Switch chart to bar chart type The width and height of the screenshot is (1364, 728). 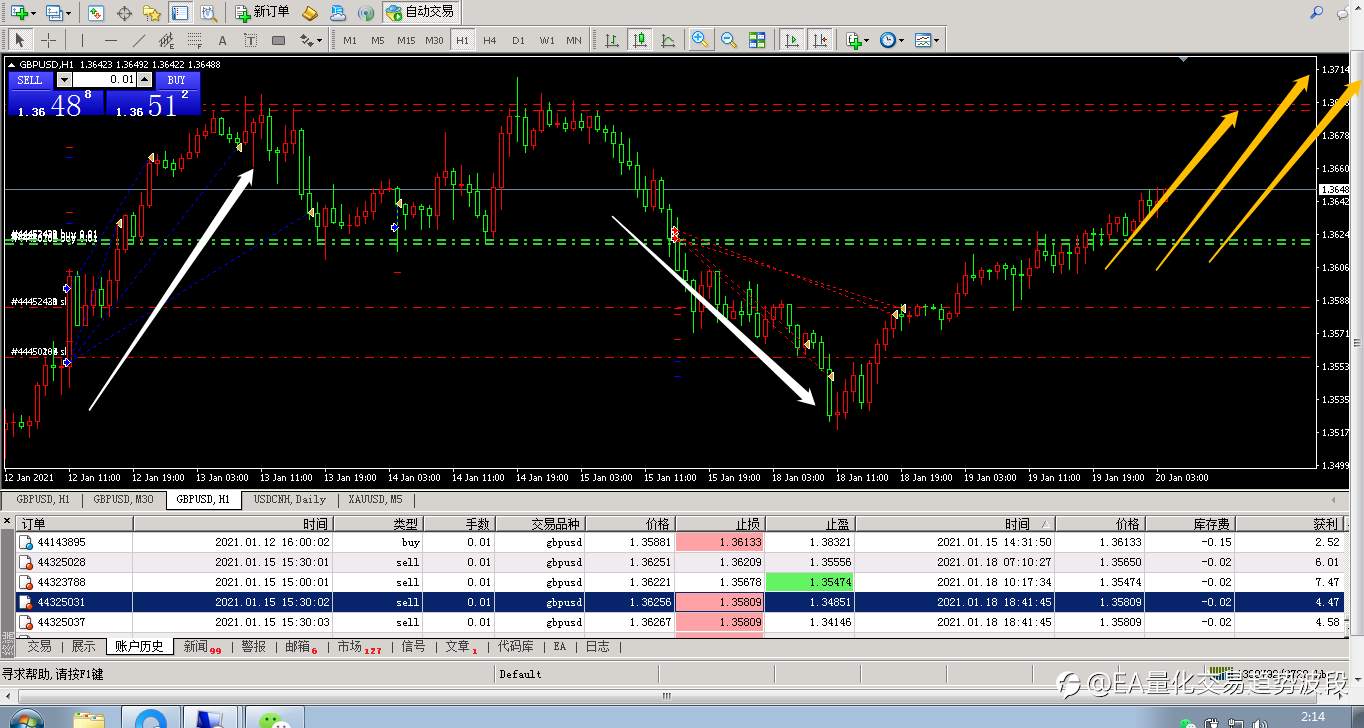click(611, 40)
